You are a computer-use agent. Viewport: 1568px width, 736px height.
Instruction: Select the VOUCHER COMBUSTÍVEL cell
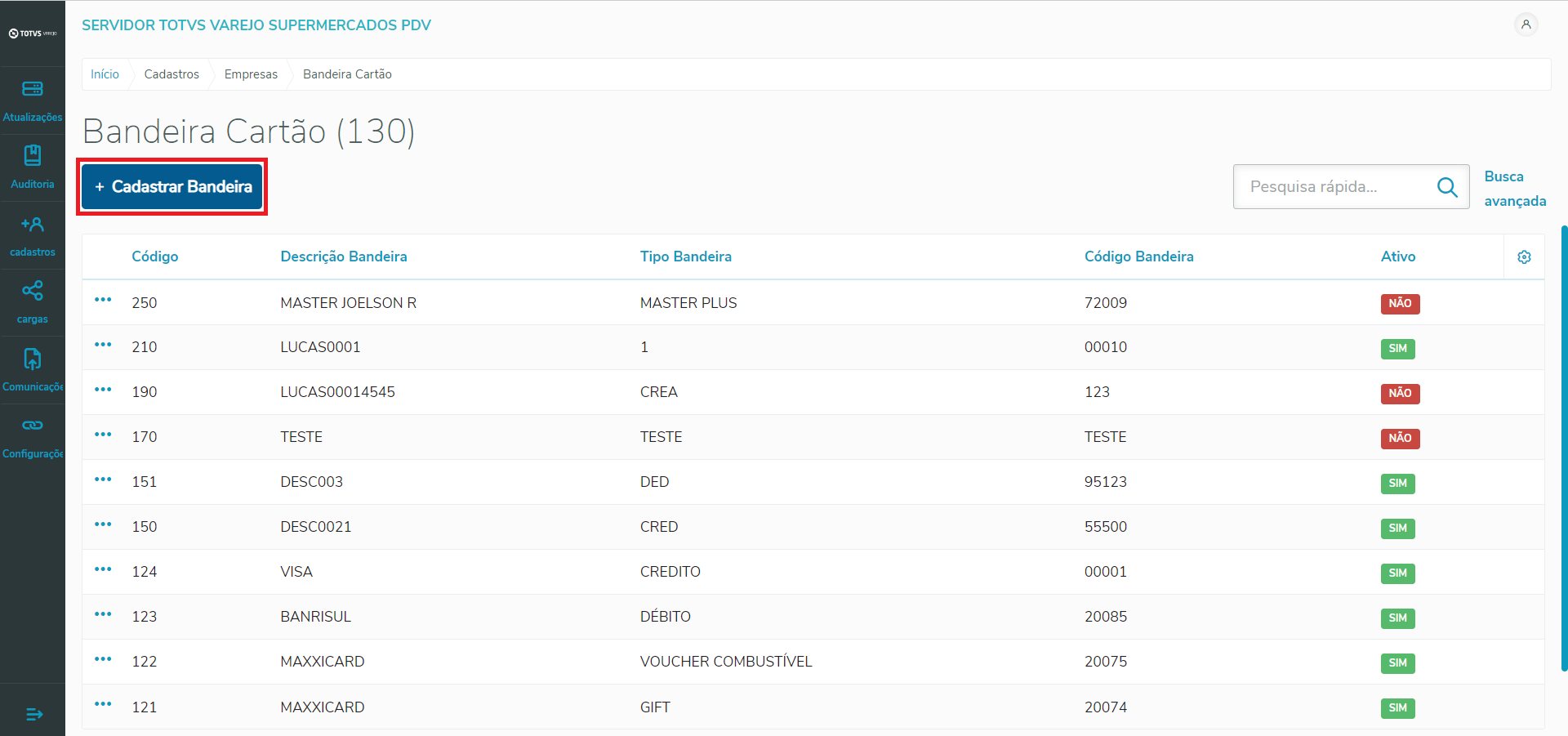tap(726, 662)
